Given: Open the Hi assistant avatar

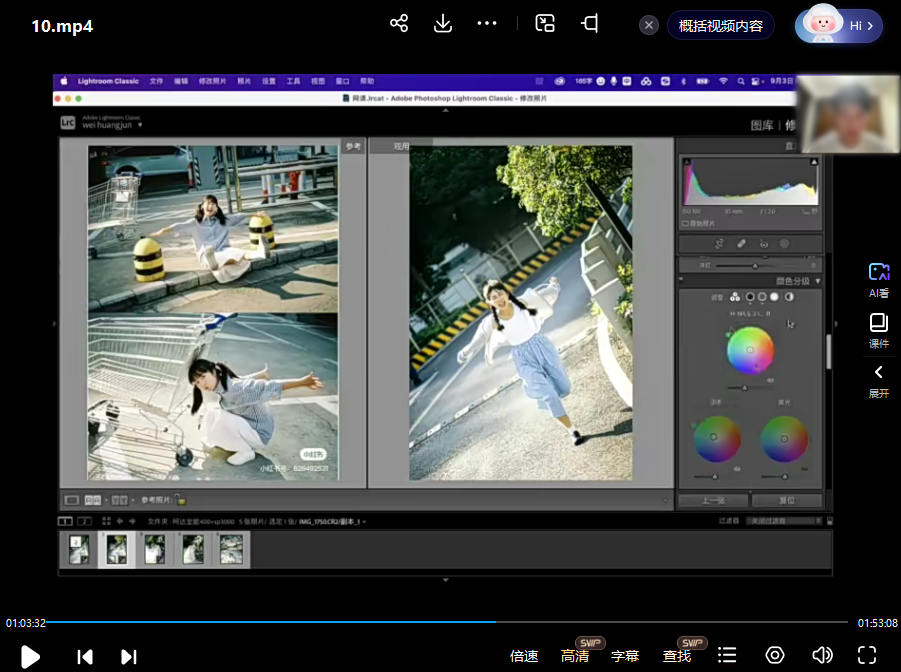Looking at the screenshot, I should [838, 26].
